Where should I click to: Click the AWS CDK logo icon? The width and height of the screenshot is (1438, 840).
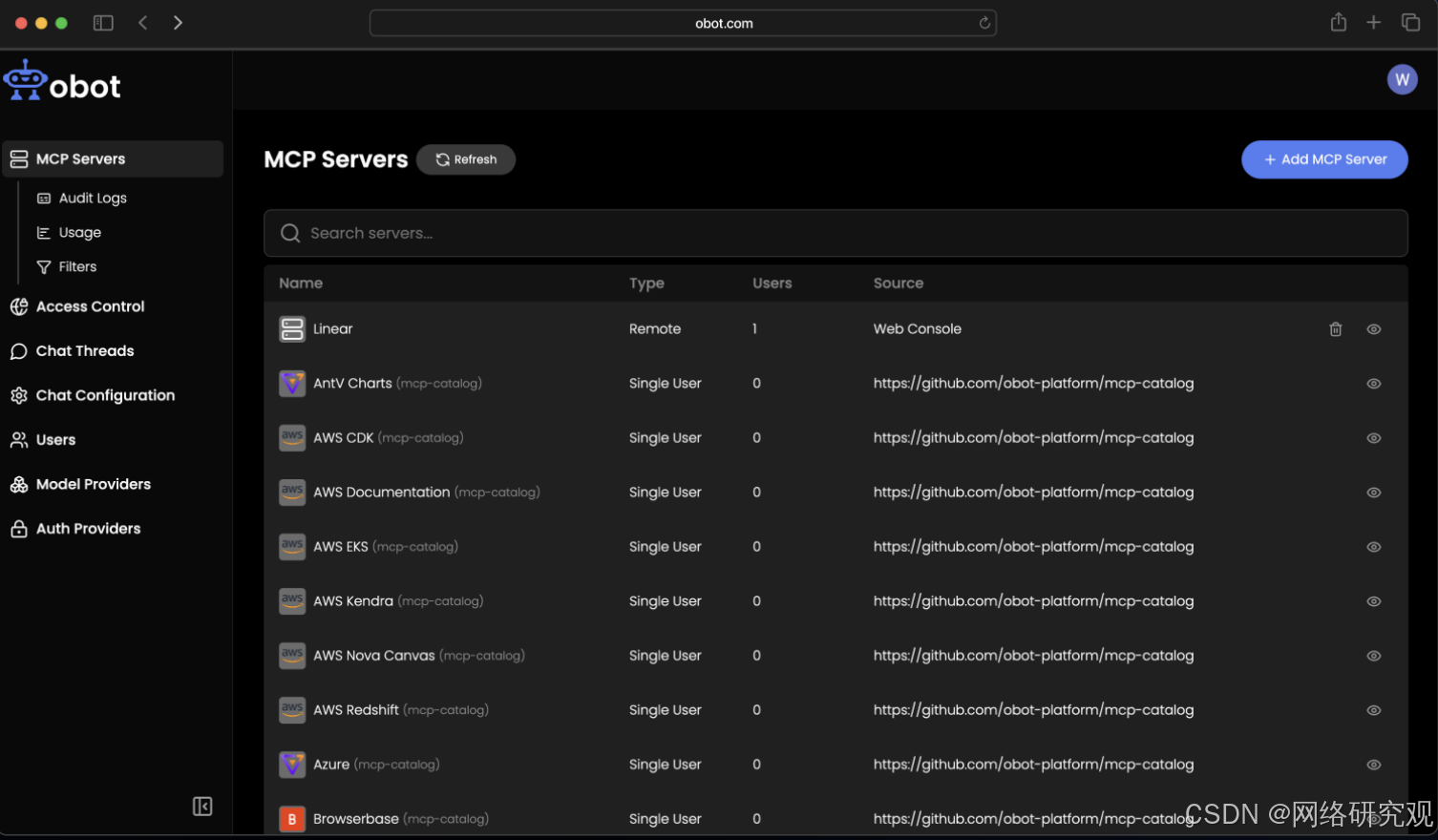point(292,438)
